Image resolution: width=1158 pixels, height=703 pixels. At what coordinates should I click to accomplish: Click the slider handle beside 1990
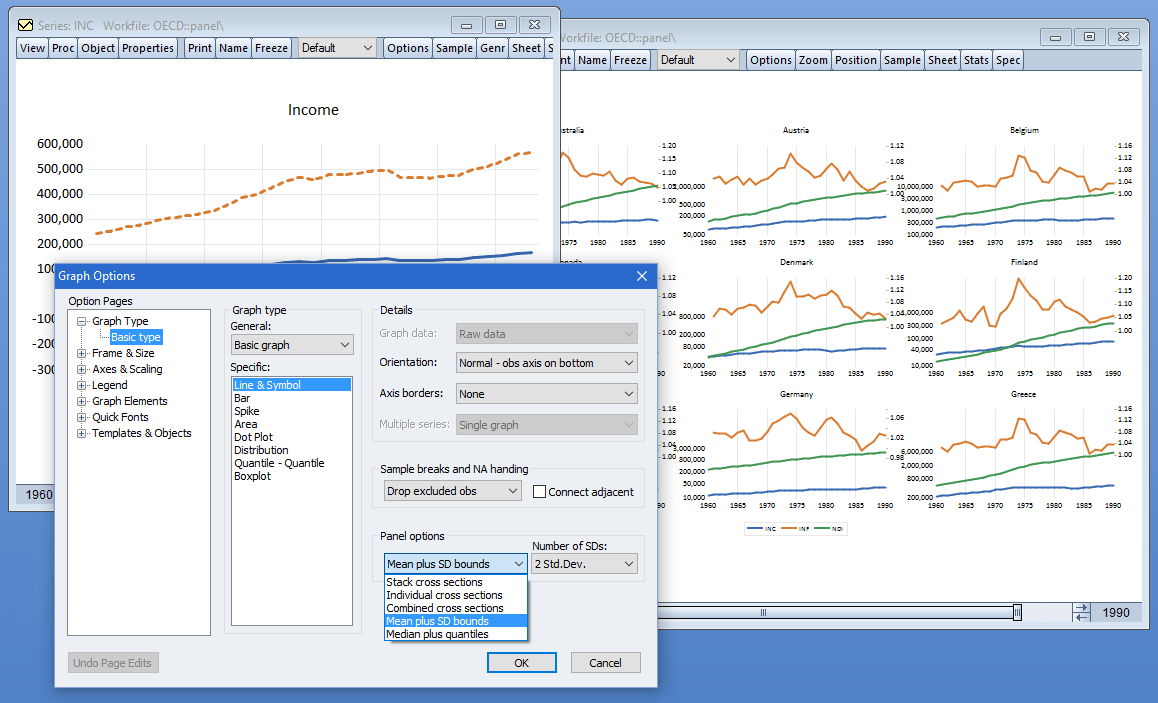pos(1017,612)
